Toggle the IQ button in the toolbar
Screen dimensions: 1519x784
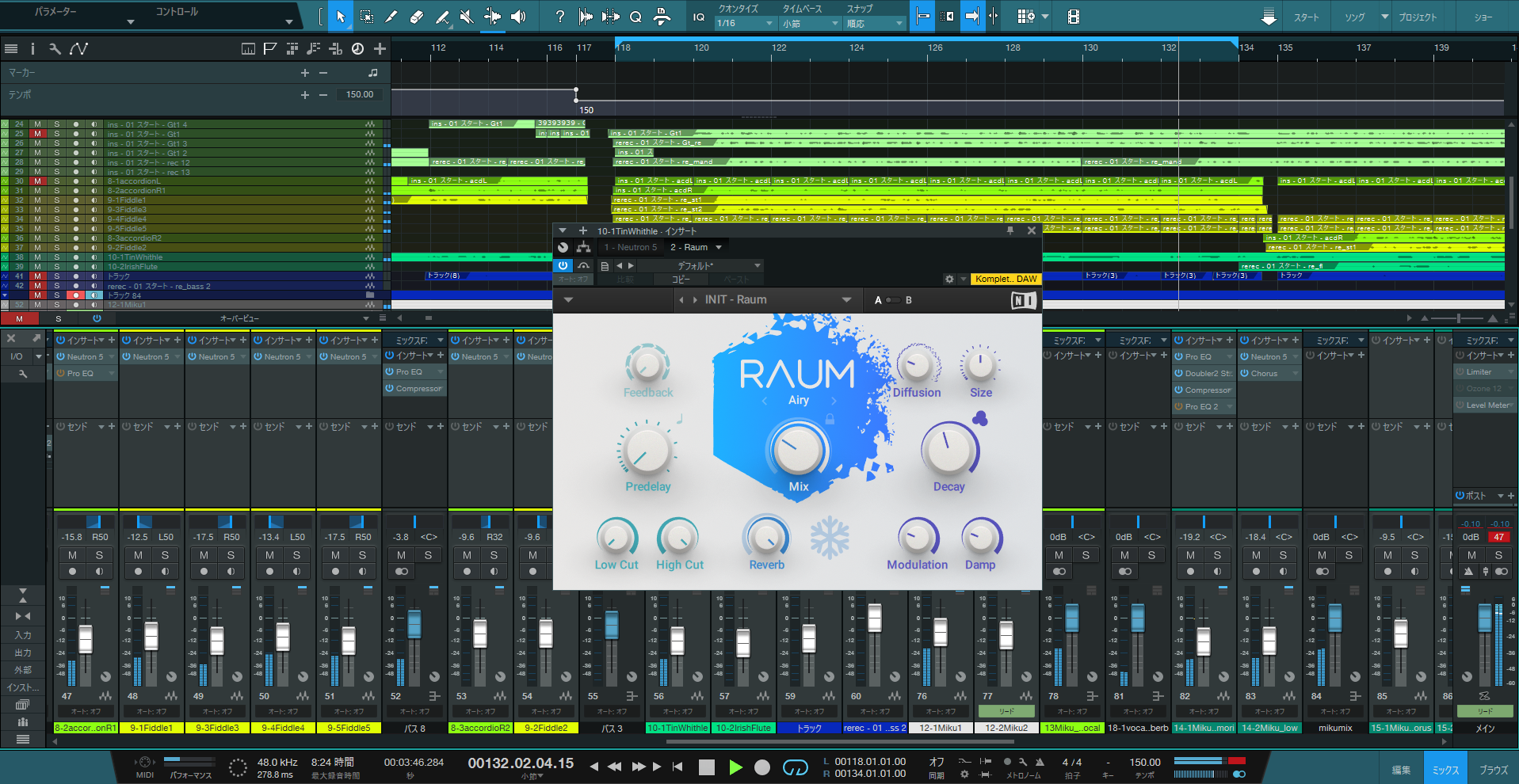[698, 17]
